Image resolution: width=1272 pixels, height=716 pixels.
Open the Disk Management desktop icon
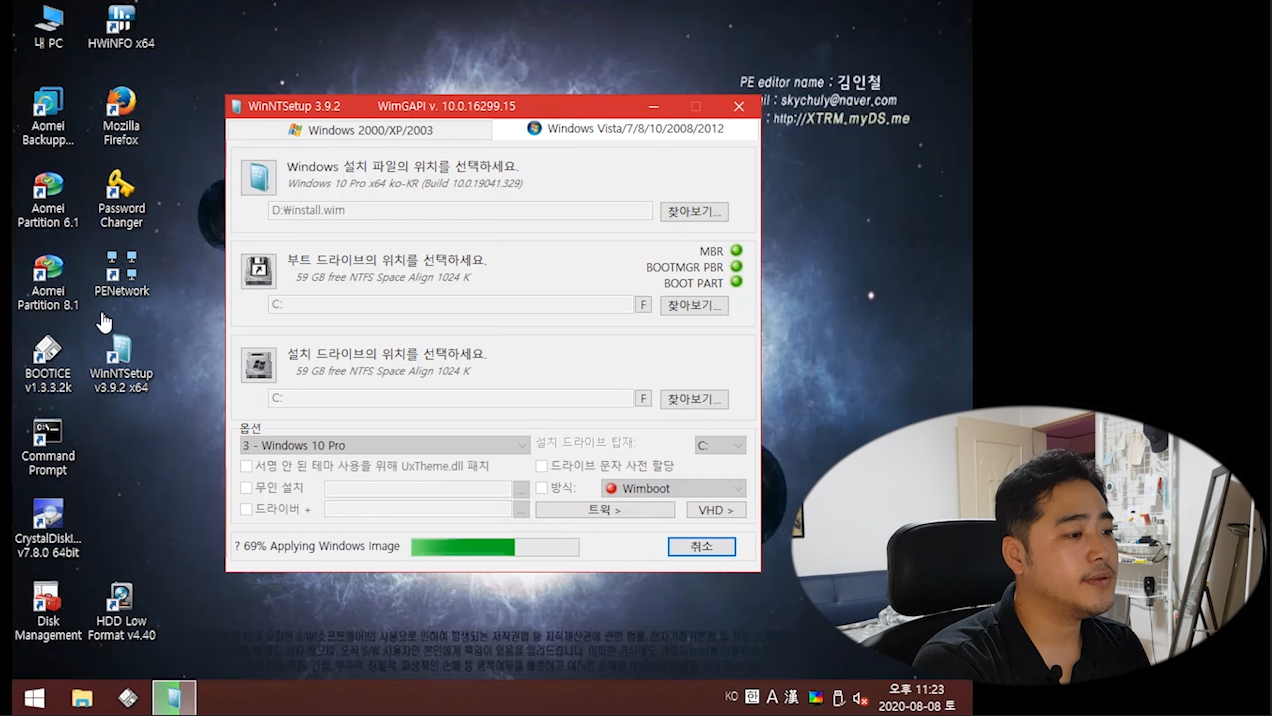pos(48,612)
